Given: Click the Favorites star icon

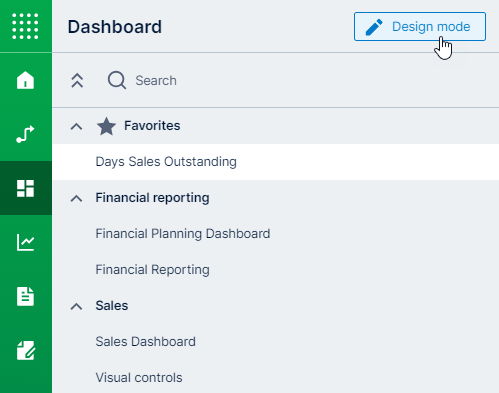Looking at the screenshot, I should pos(106,126).
